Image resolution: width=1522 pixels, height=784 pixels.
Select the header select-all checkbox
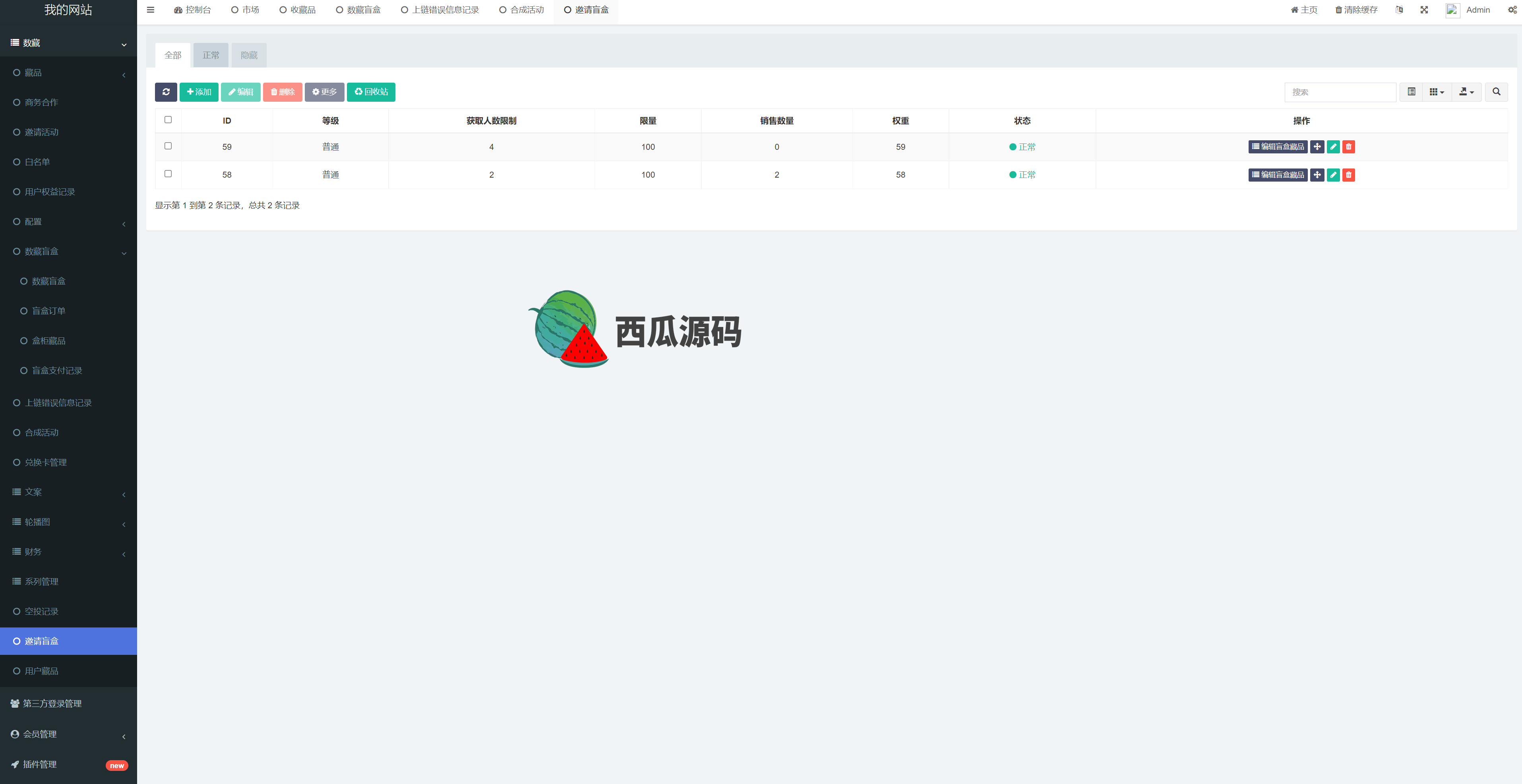[168, 120]
